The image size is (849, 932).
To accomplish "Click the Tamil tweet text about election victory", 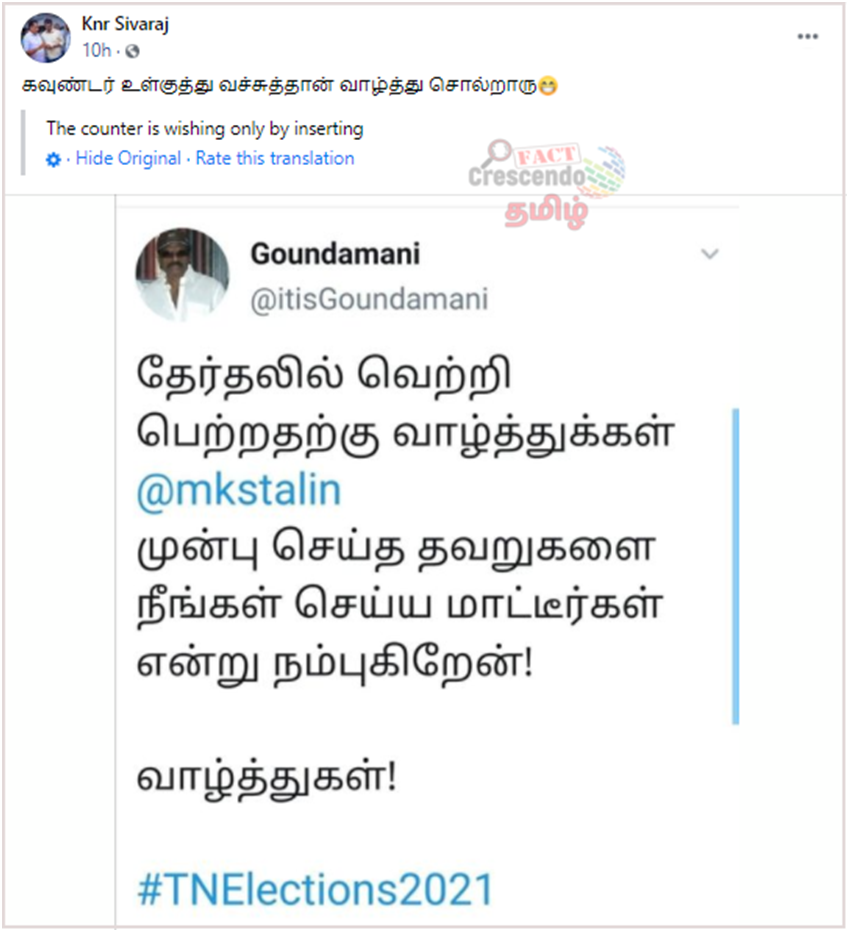I will point(405,404).
